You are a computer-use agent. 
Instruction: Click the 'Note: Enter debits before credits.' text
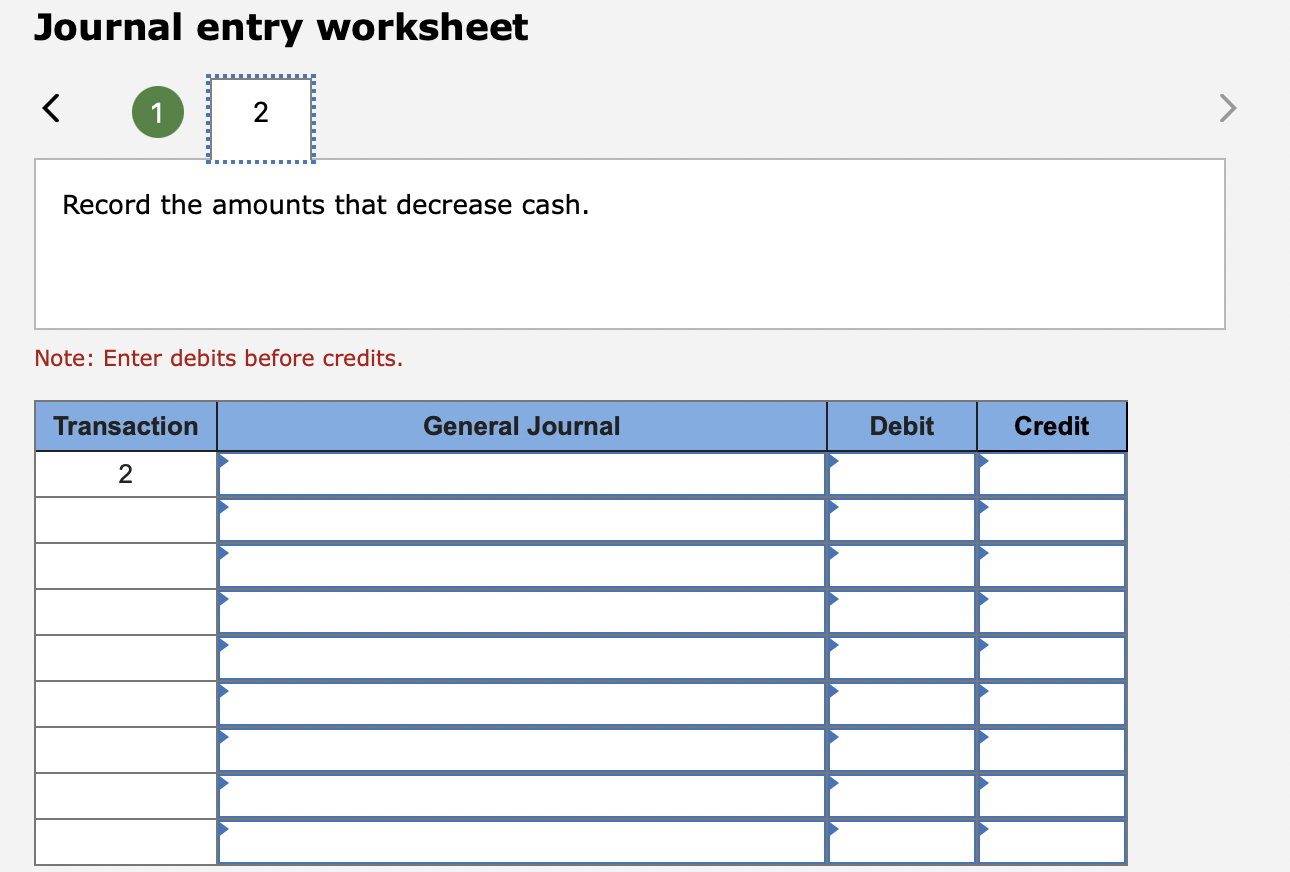(x=219, y=358)
